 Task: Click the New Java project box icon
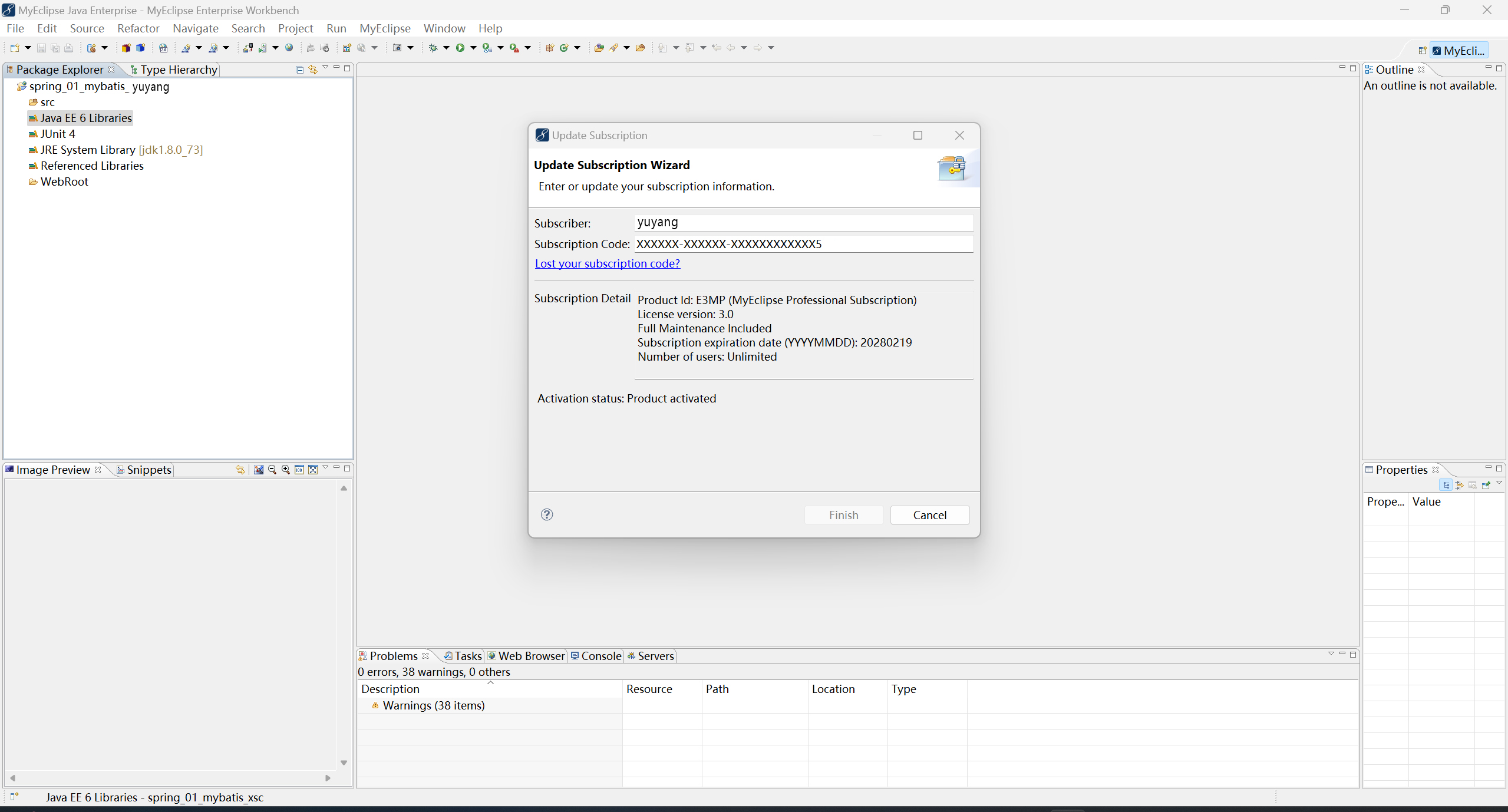126,48
